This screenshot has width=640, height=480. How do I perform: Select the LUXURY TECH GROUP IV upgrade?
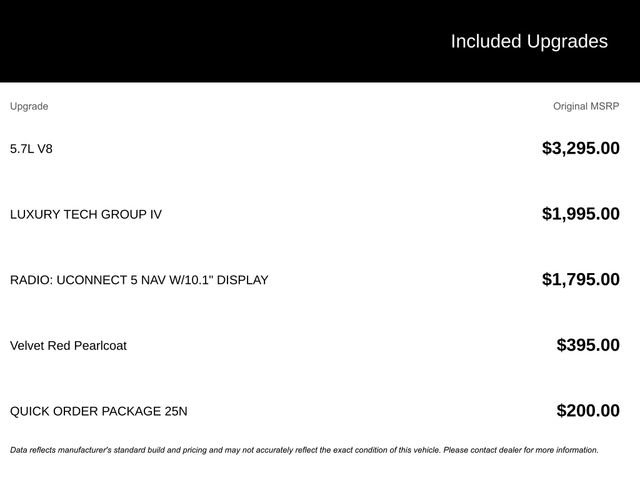click(85, 214)
